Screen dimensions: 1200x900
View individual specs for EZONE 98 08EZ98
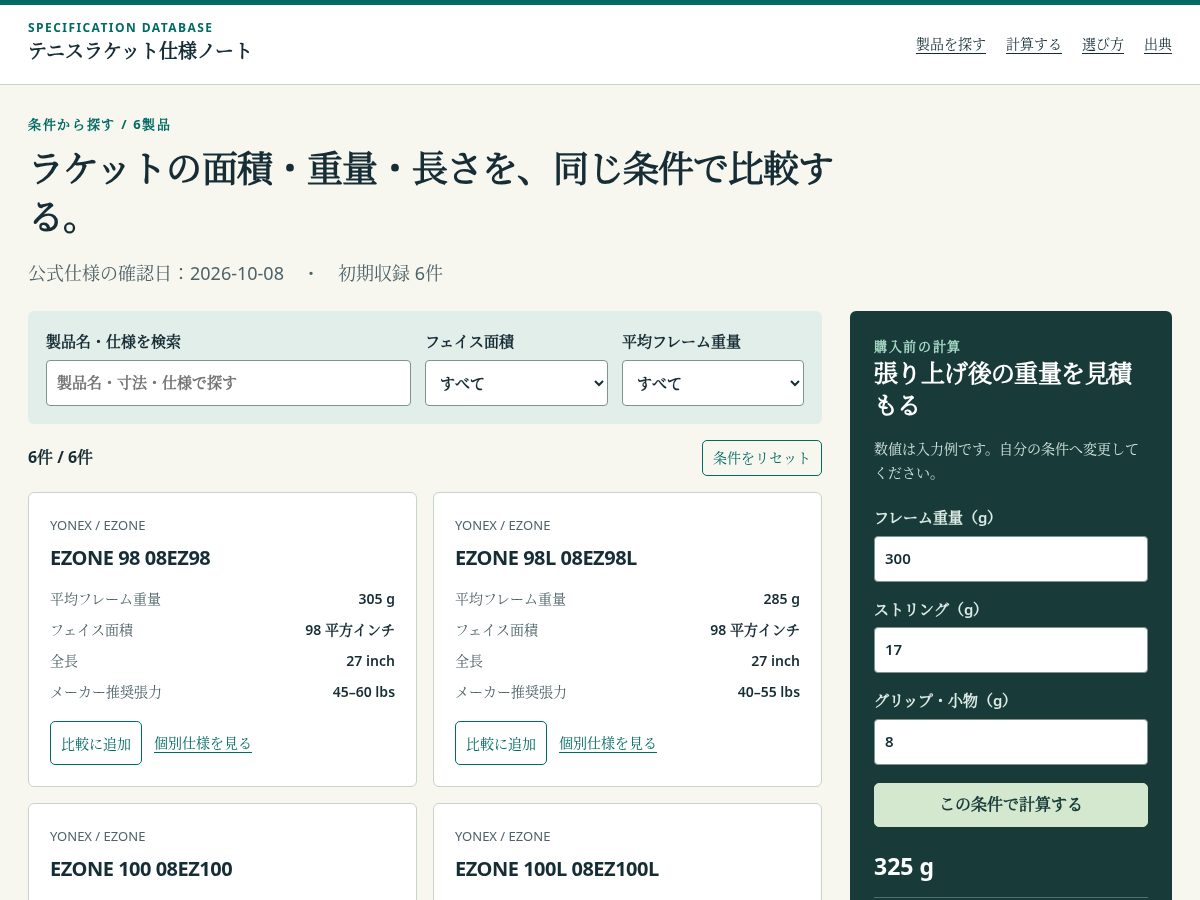(203, 743)
